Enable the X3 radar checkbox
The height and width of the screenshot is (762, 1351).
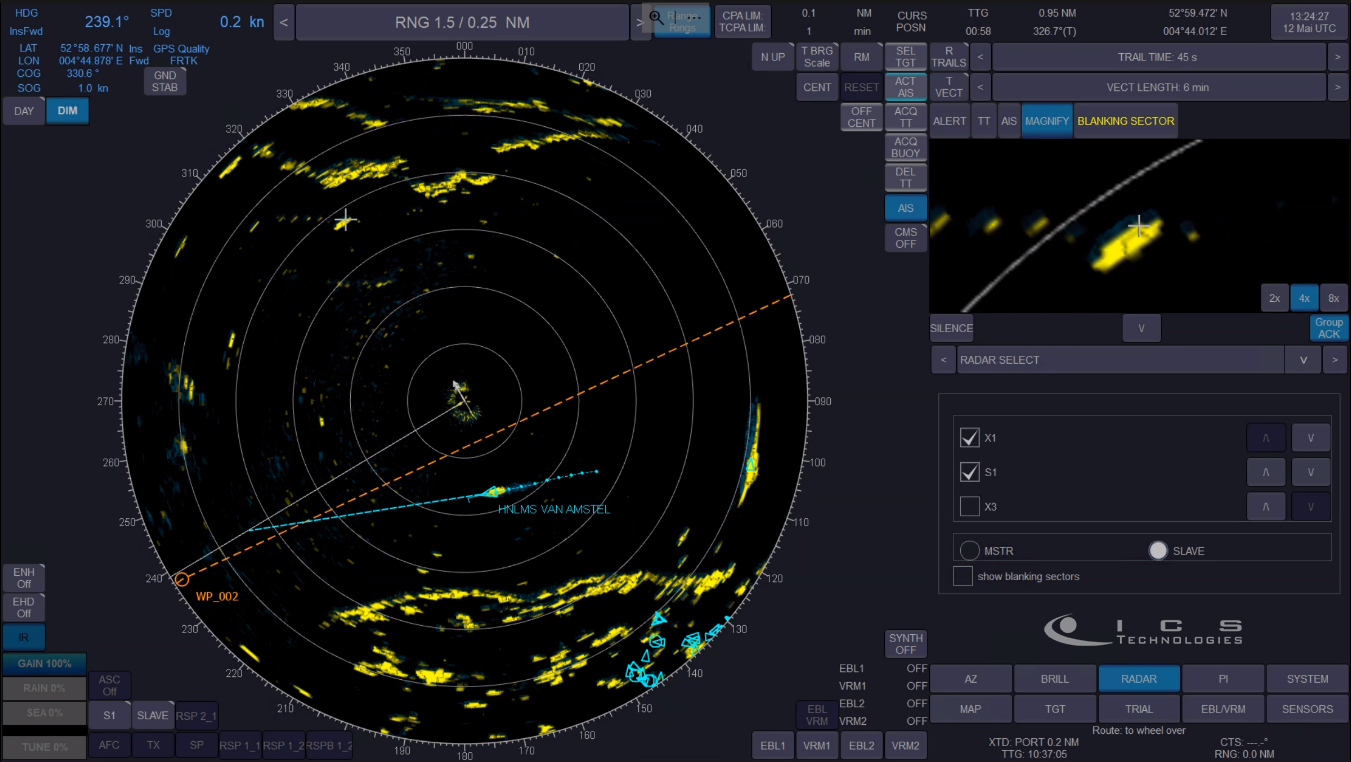coord(969,506)
